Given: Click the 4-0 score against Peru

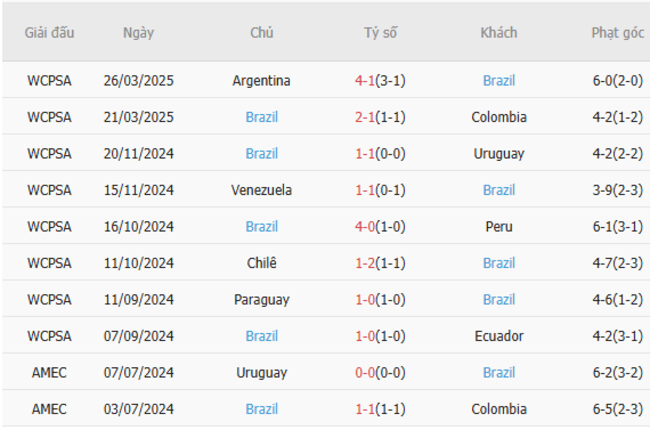Looking at the screenshot, I should tap(365, 227).
